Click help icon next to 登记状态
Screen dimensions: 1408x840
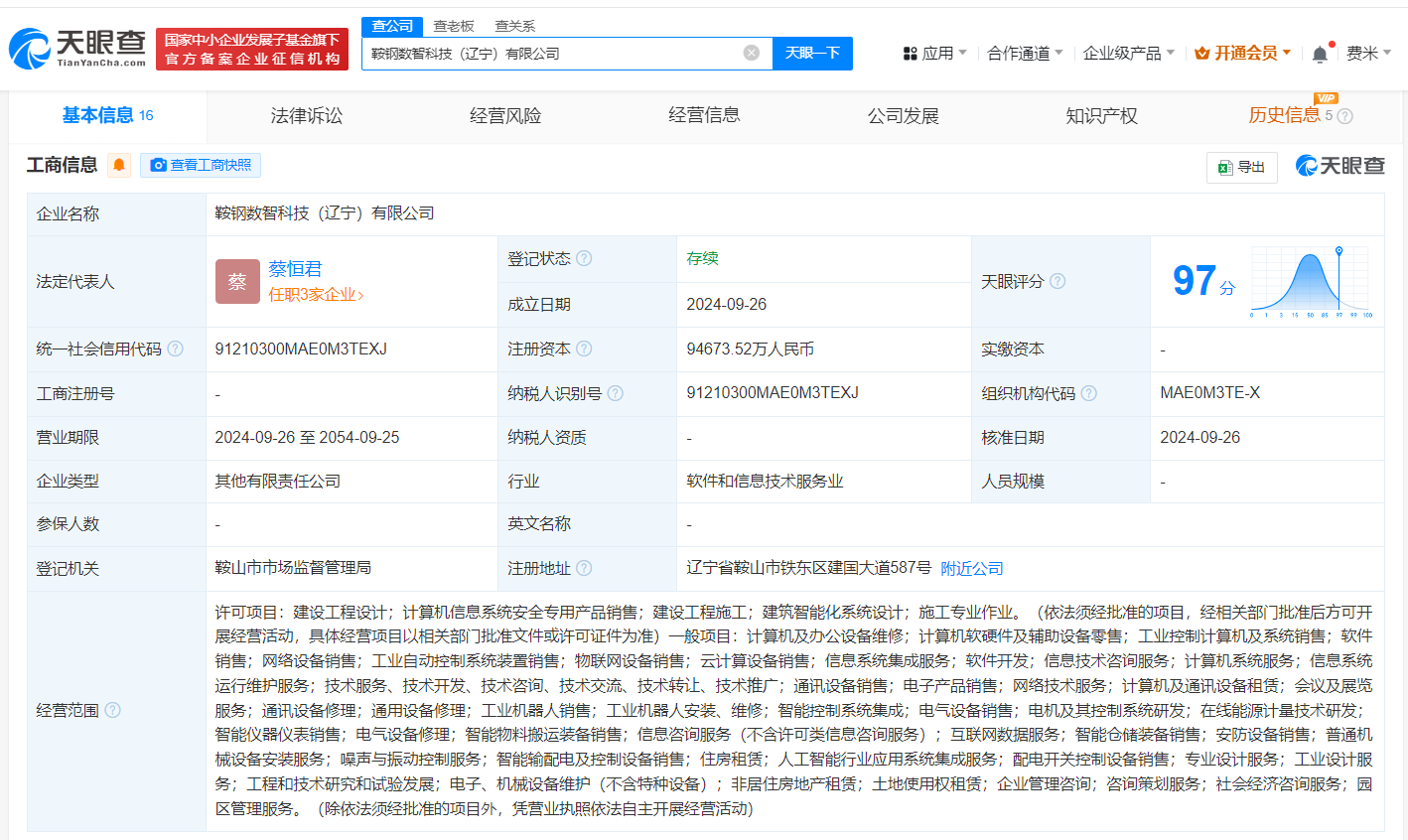pyautogui.click(x=584, y=258)
